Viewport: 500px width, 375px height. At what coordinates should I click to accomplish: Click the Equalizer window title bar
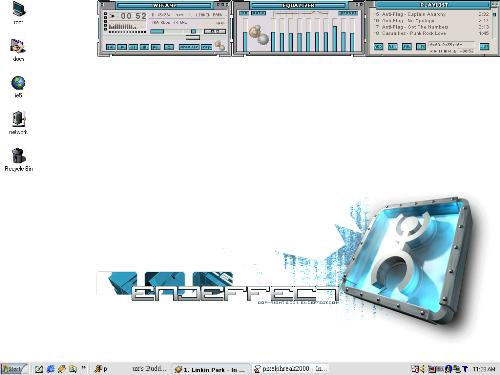(298, 5)
